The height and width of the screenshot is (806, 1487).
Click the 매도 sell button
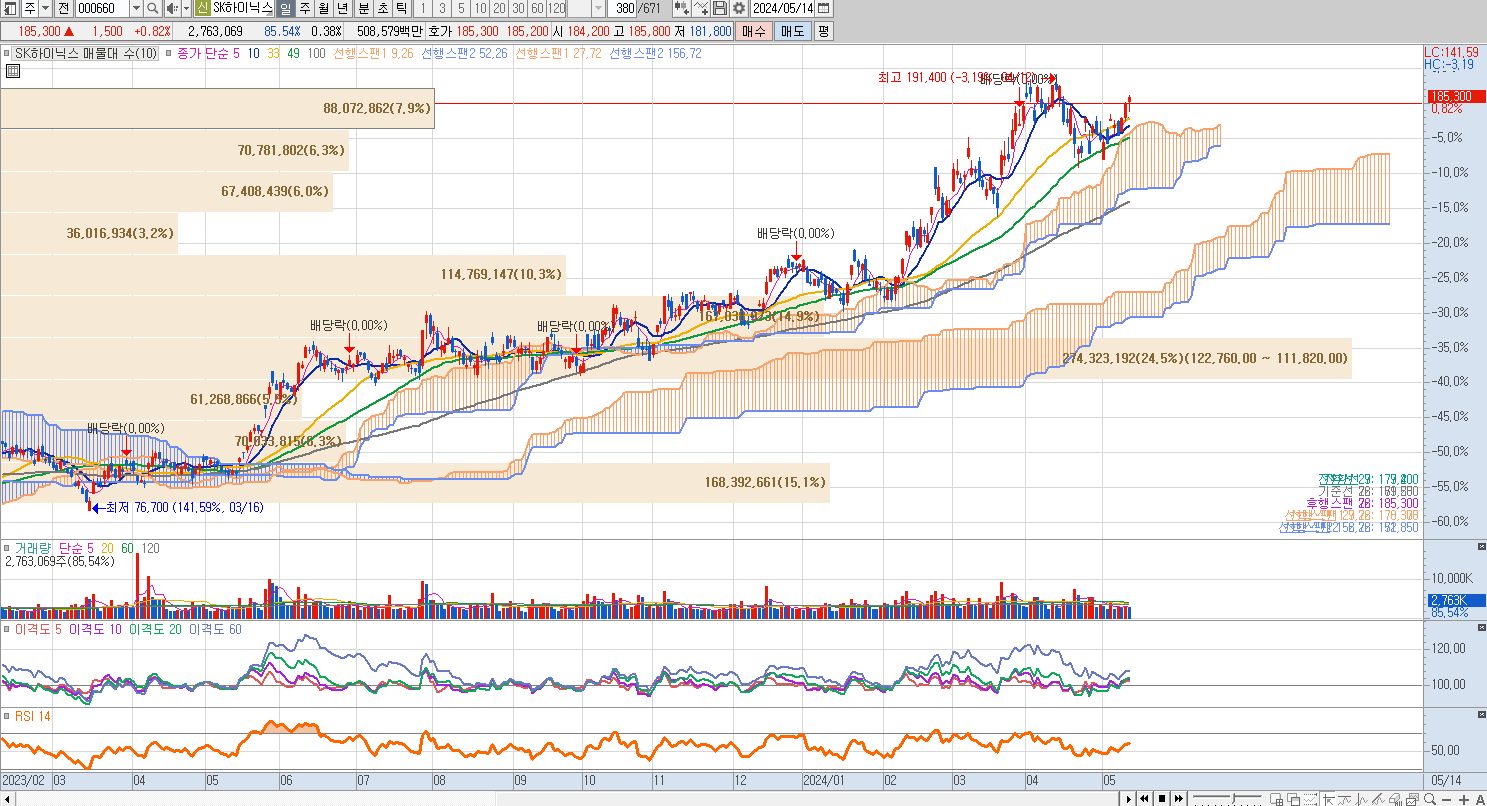click(x=792, y=31)
